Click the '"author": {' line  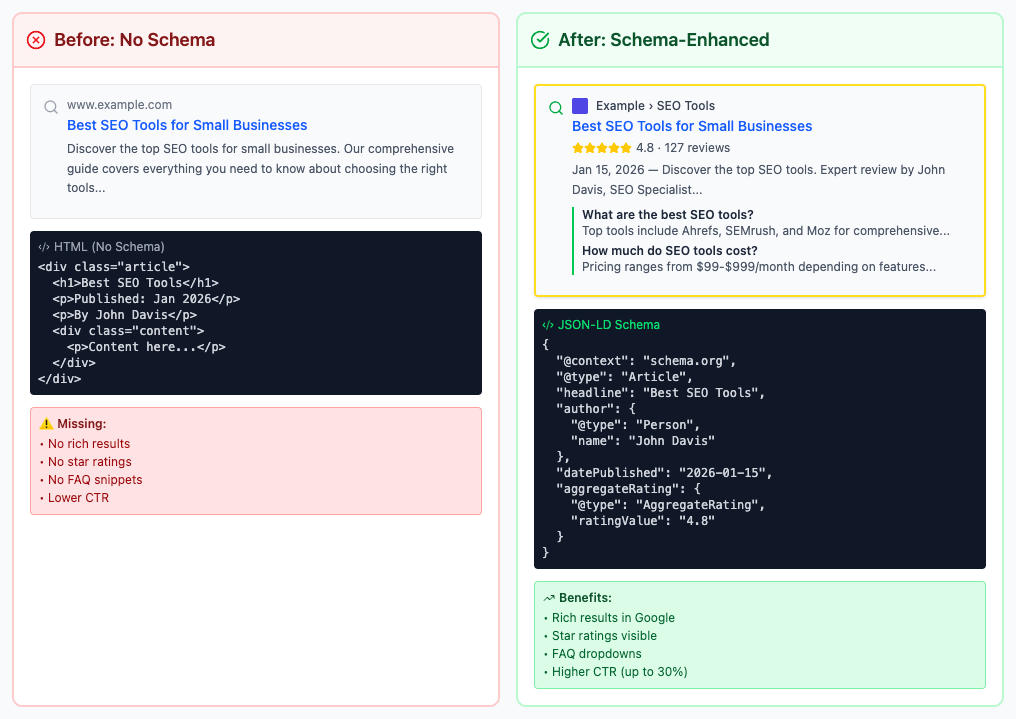[x=595, y=409]
